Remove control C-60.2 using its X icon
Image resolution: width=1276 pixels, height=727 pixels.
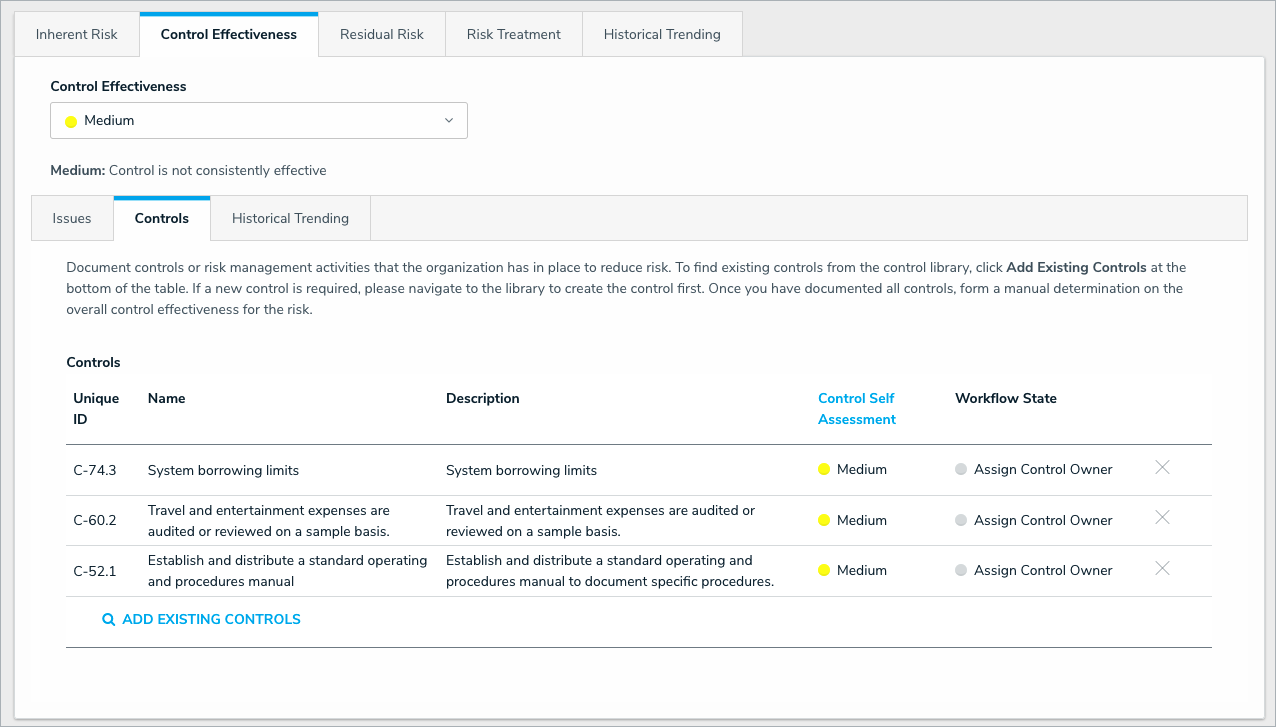(x=1162, y=518)
